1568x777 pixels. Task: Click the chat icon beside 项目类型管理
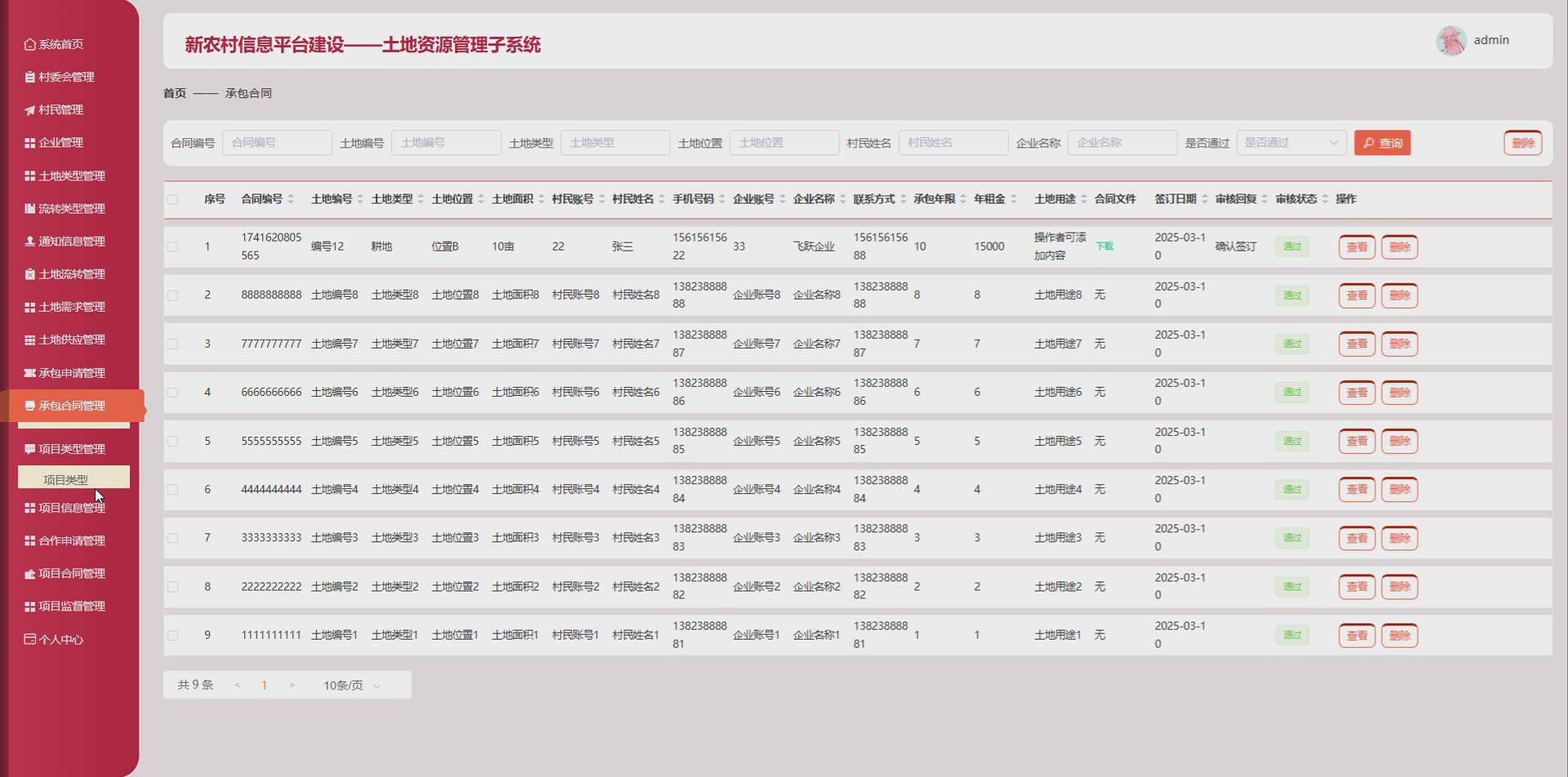click(x=30, y=449)
